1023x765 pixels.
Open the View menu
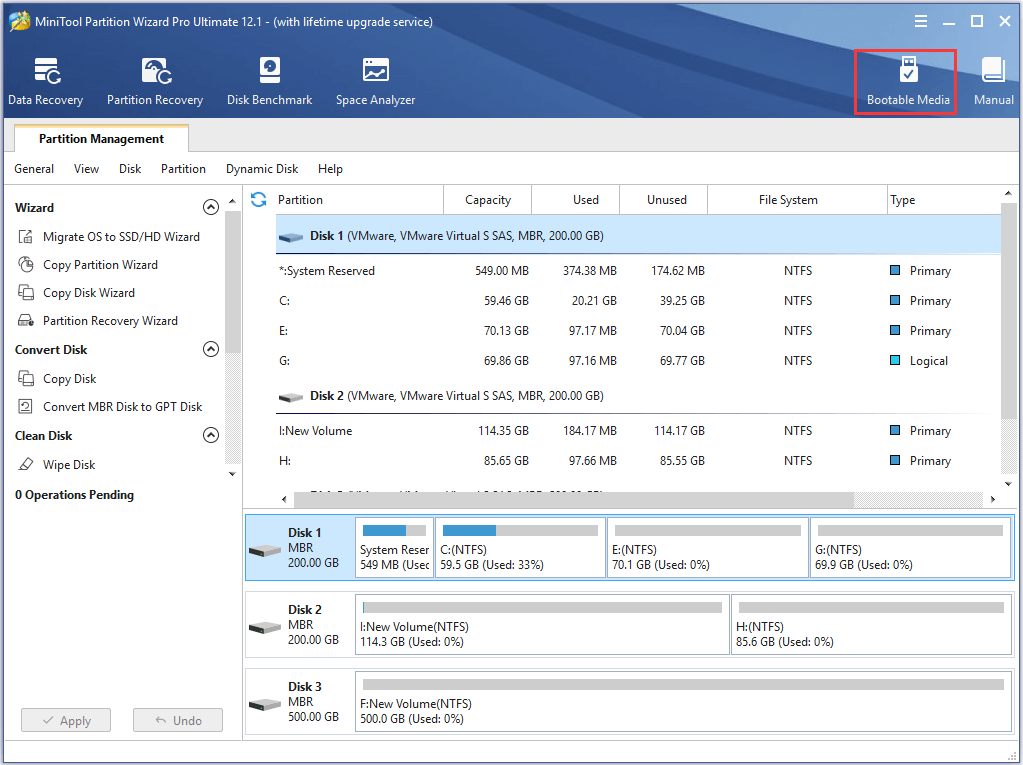coord(86,169)
